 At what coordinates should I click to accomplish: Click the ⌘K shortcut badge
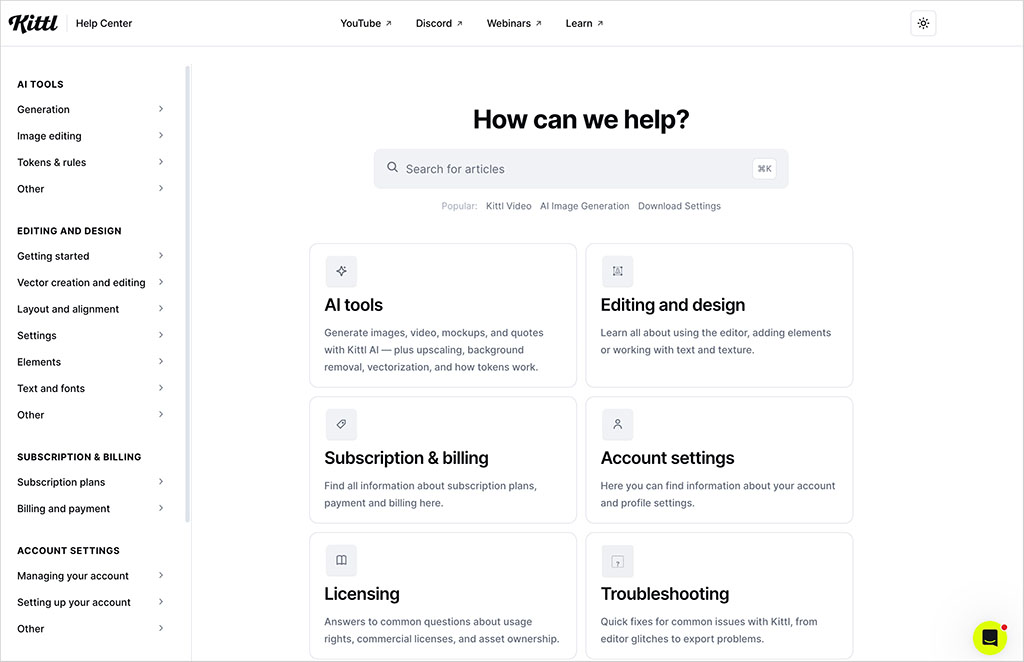pyautogui.click(x=764, y=168)
